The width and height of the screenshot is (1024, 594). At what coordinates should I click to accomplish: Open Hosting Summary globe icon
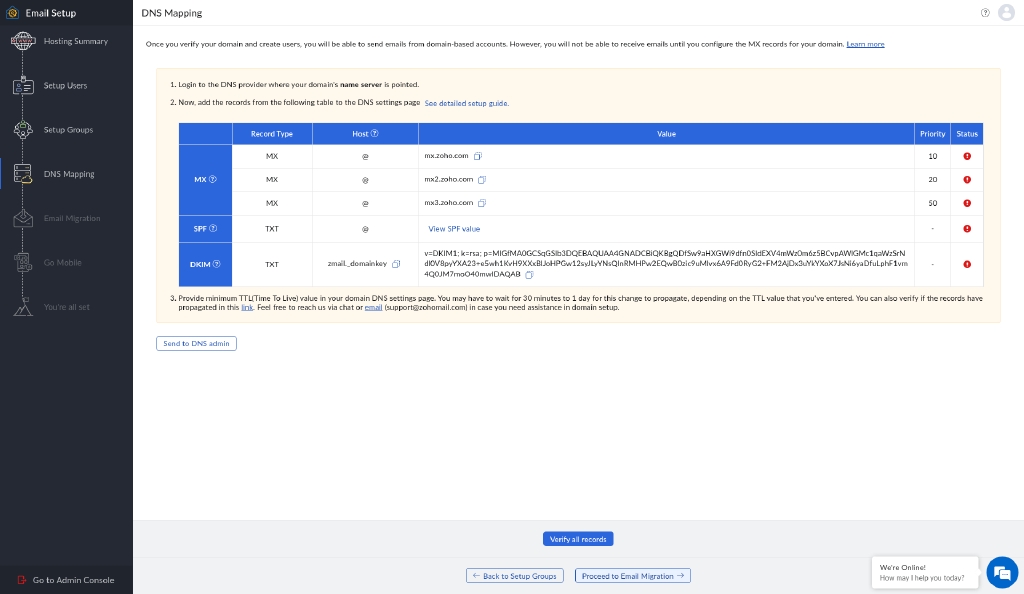coord(23,41)
